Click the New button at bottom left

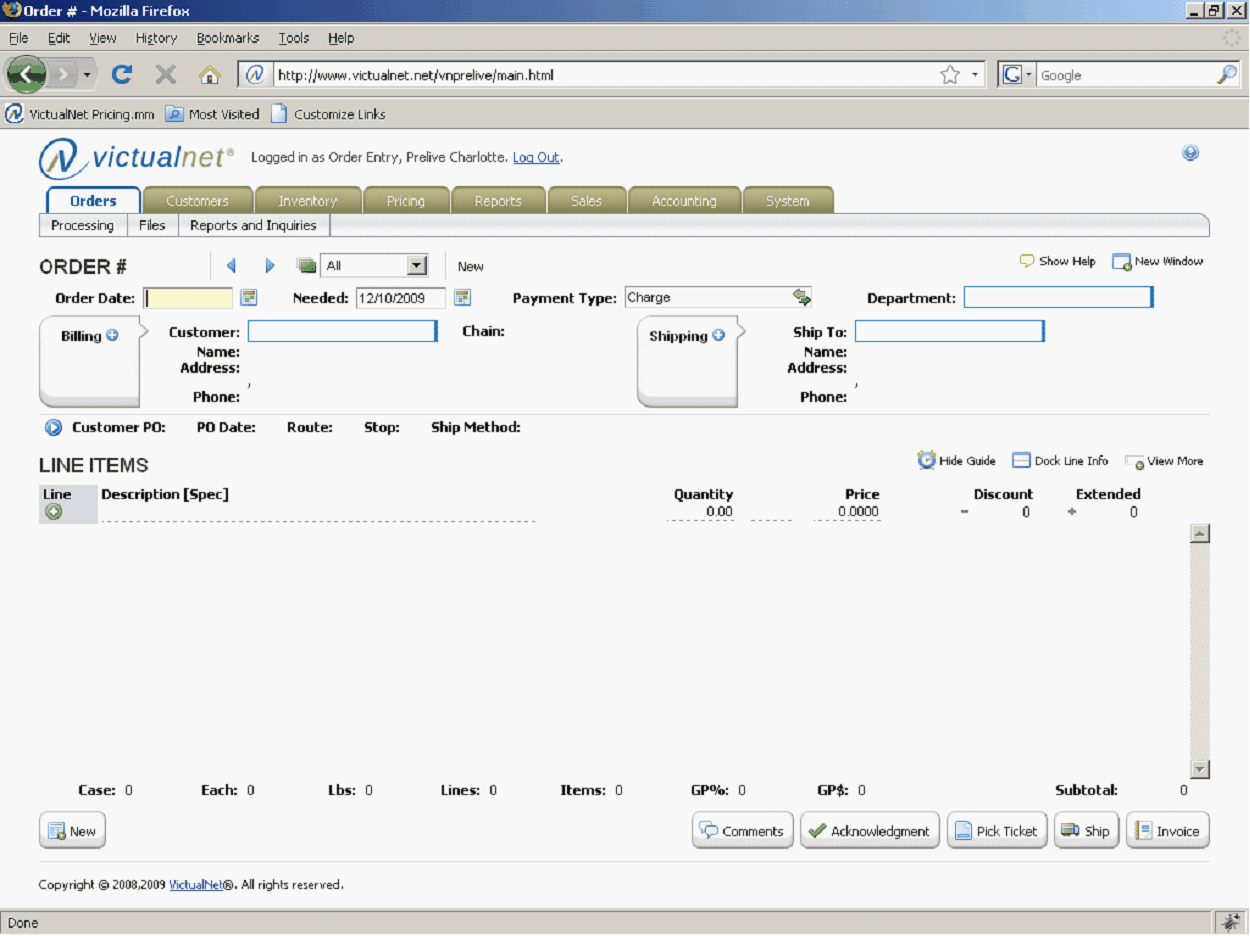point(72,831)
